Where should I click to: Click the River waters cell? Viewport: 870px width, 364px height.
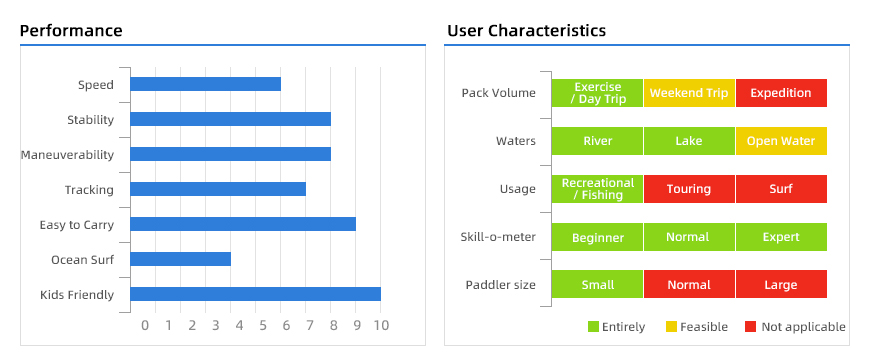pyautogui.click(x=597, y=141)
